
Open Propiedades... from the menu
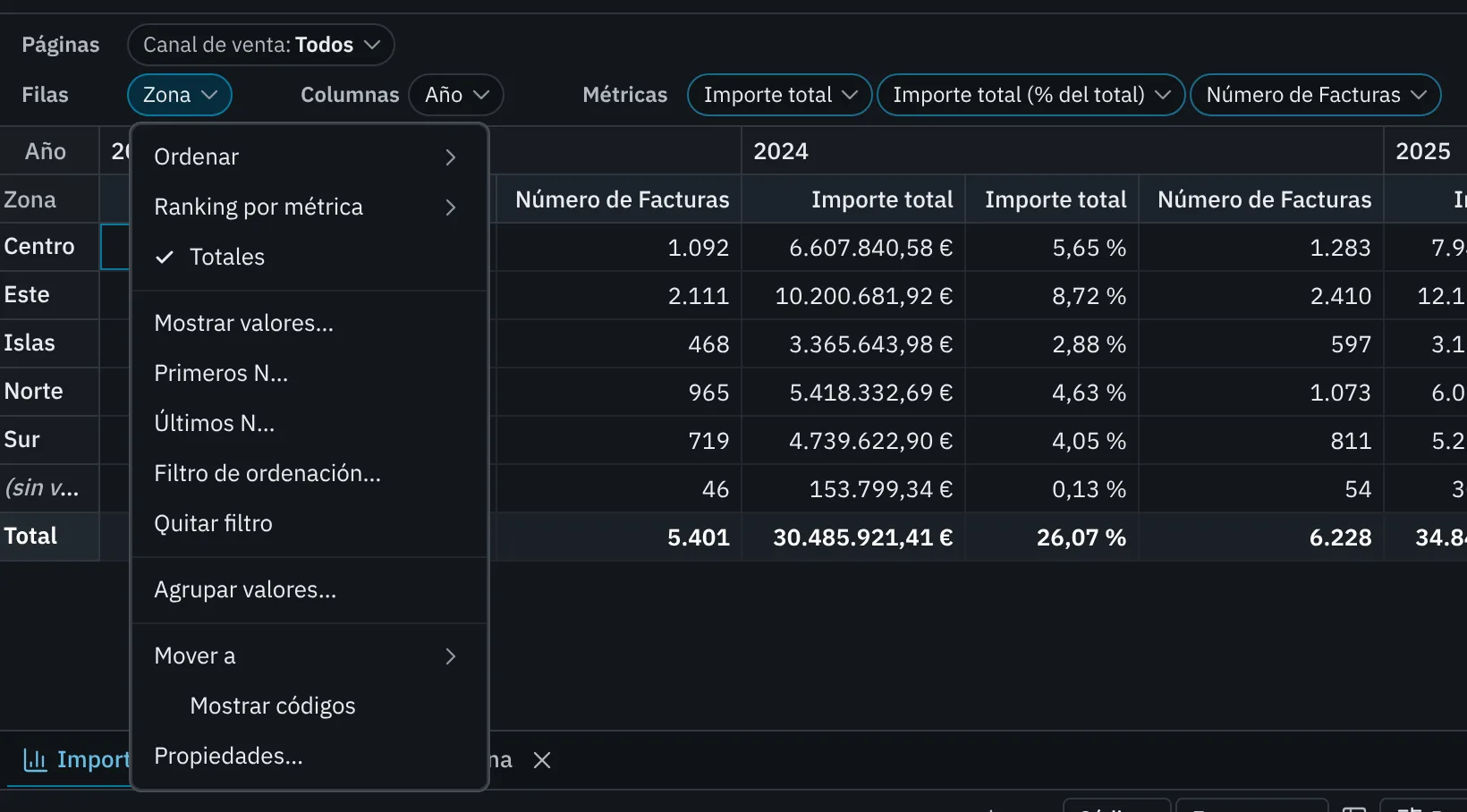(309, 757)
